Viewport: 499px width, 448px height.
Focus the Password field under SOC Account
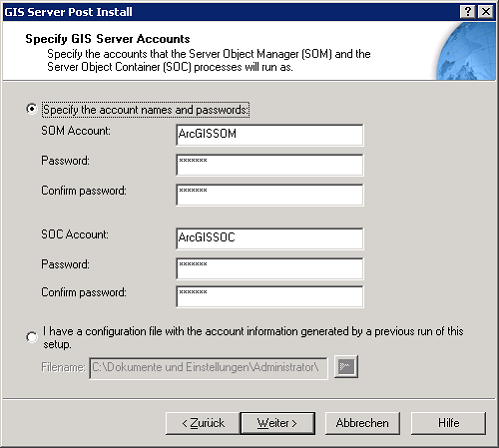270,268
